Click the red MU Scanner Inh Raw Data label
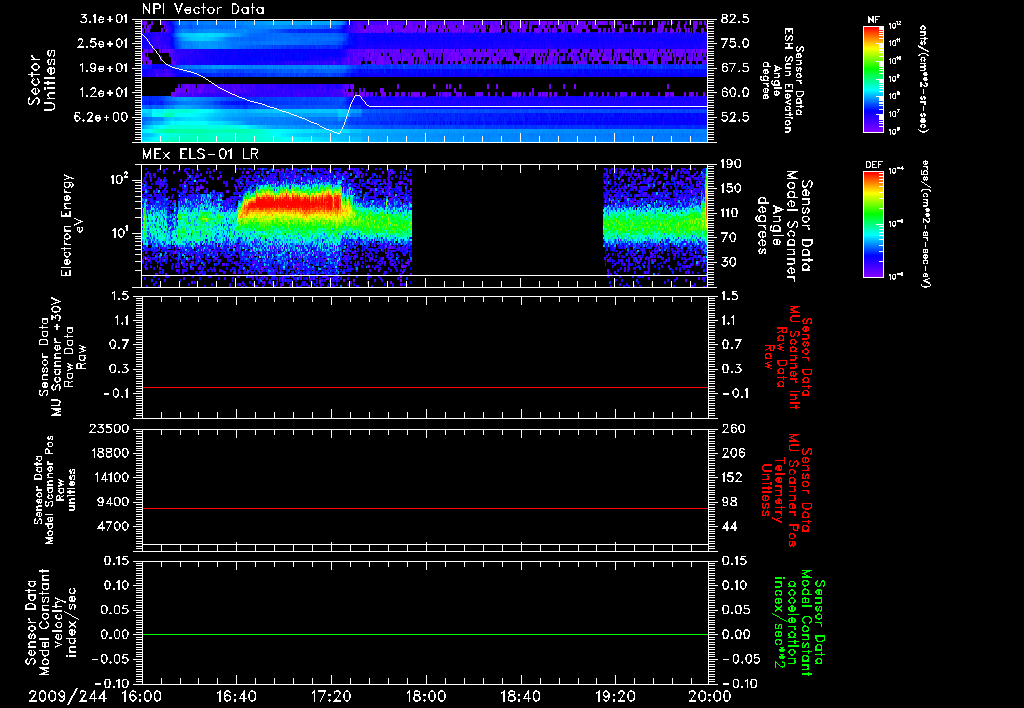Viewport: 1024px width, 708px height. click(x=788, y=357)
